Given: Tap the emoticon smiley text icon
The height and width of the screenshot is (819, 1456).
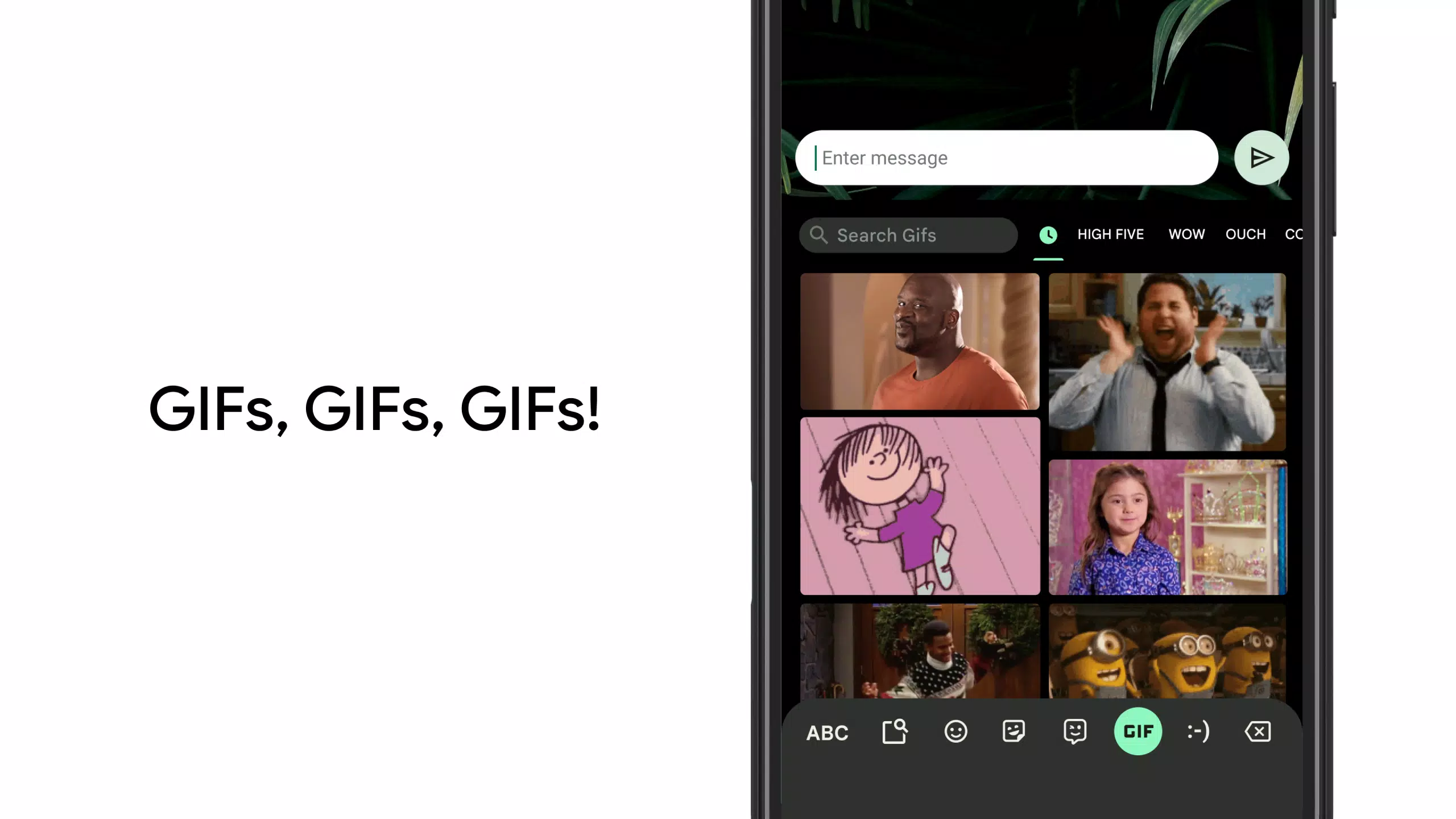Looking at the screenshot, I should (x=1198, y=732).
